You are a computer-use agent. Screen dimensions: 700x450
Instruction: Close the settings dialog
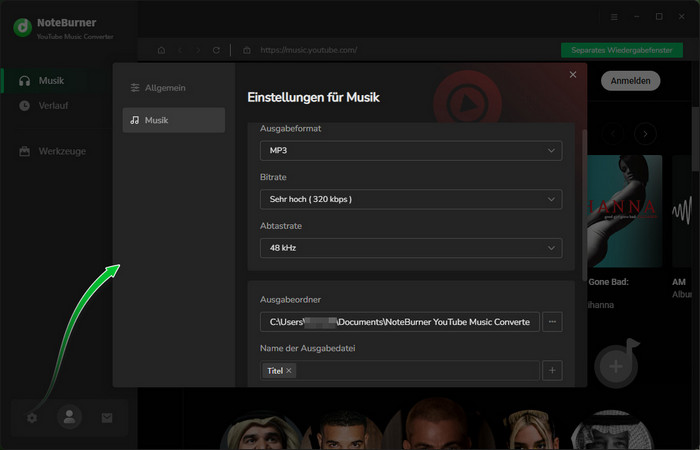[573, 74]
